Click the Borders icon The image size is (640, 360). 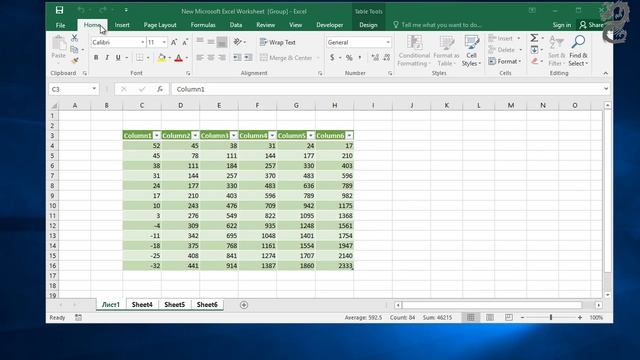(140, 58)
